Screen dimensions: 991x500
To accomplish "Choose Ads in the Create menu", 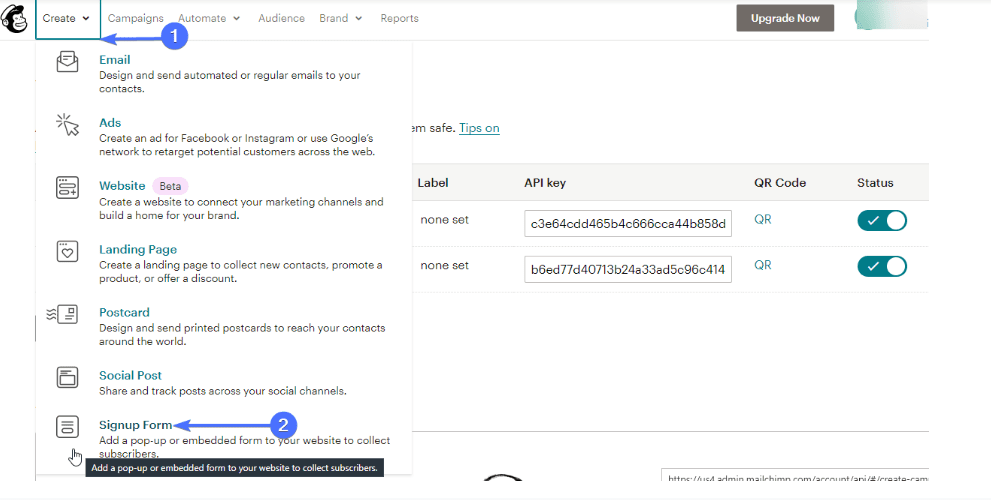I will 110,123.
